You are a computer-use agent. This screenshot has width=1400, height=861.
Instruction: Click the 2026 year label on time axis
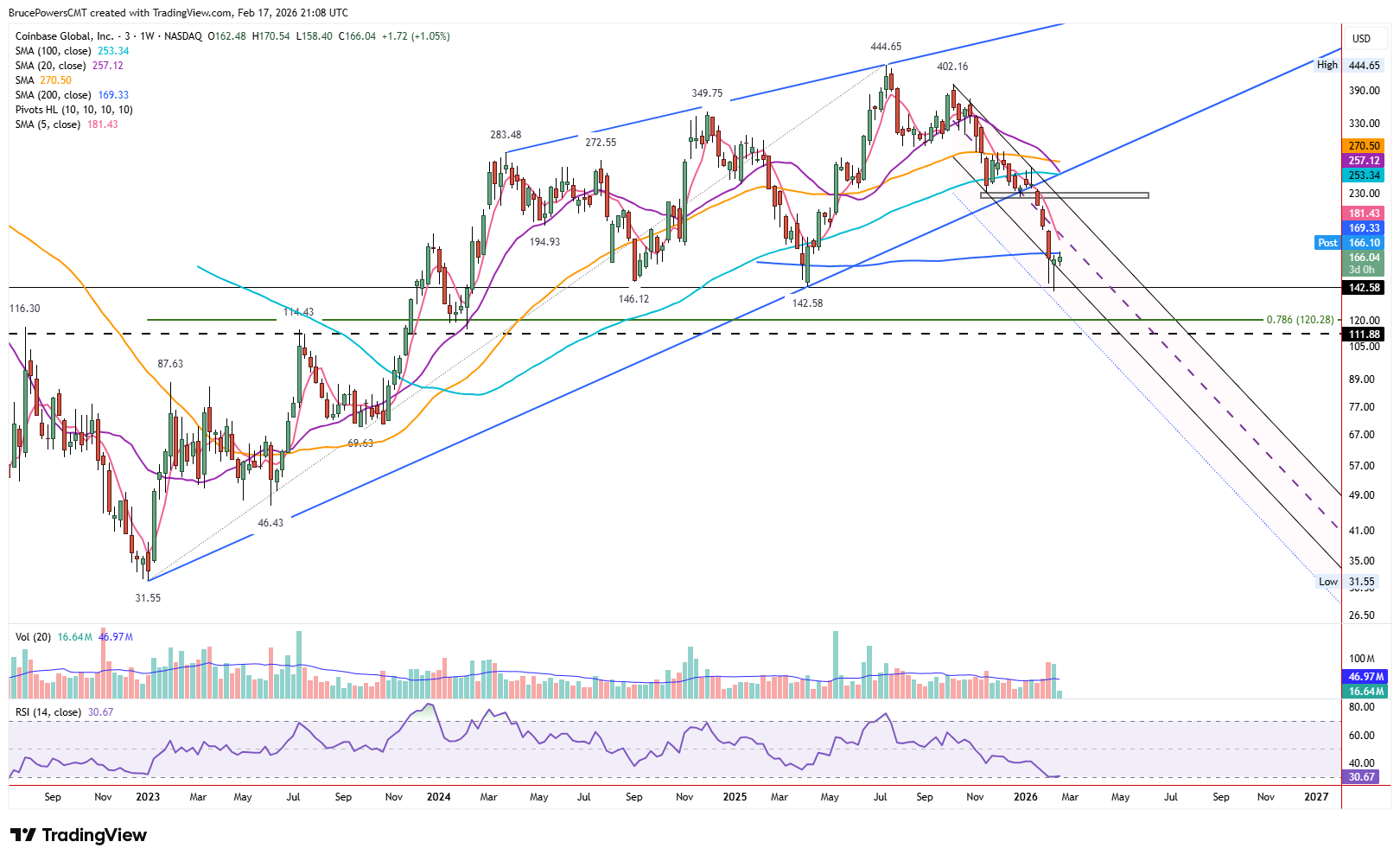1026,797
